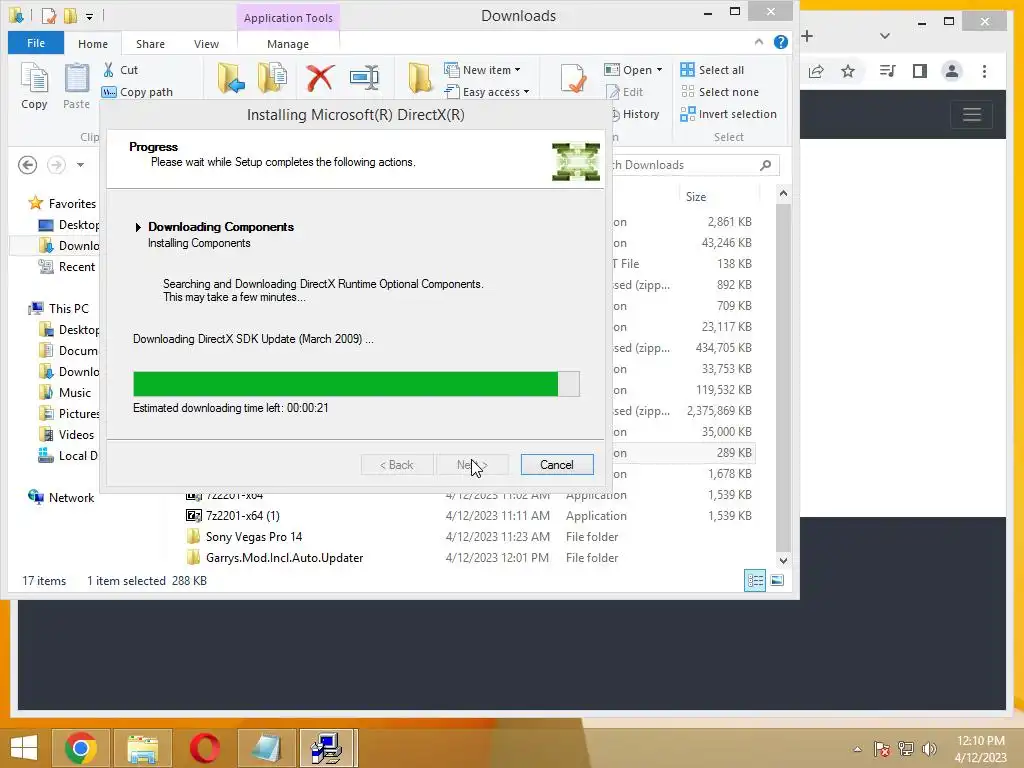The width and height of the screenshot is (1024, 768).
Task: Click Select none in the ribbon
Action: (720, 92)
